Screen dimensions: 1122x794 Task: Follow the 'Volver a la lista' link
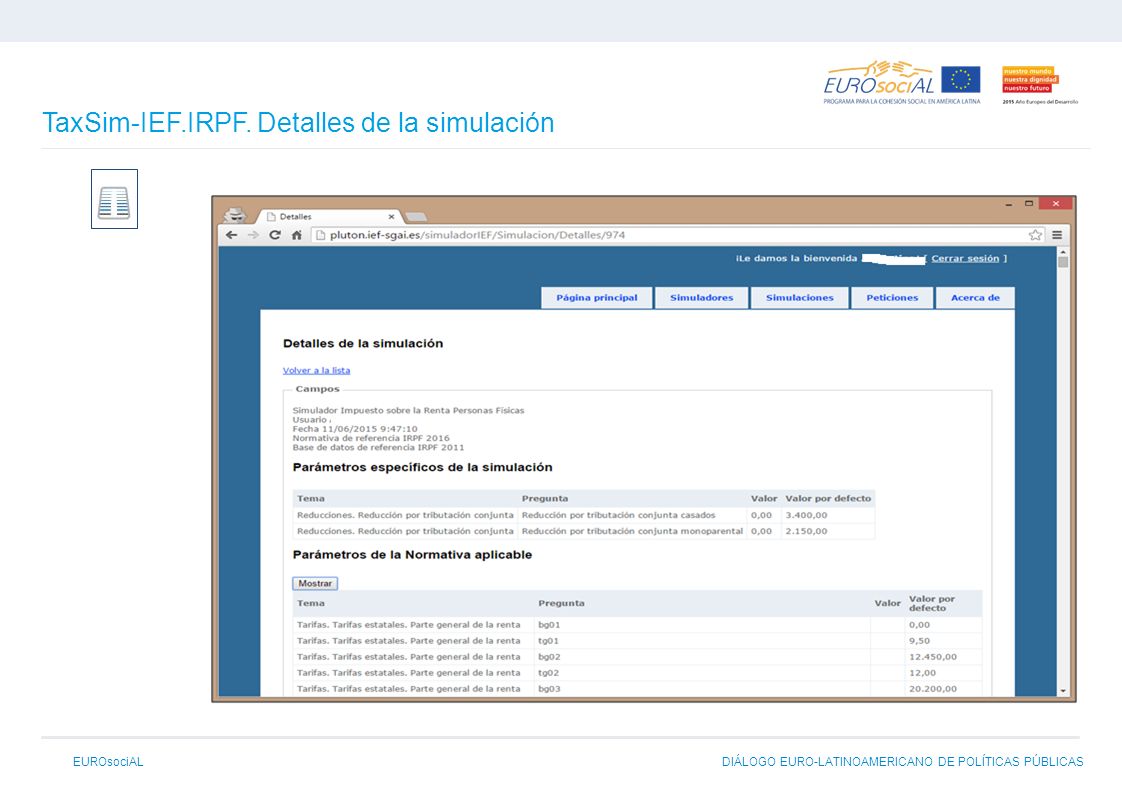[x=316, y=370]
